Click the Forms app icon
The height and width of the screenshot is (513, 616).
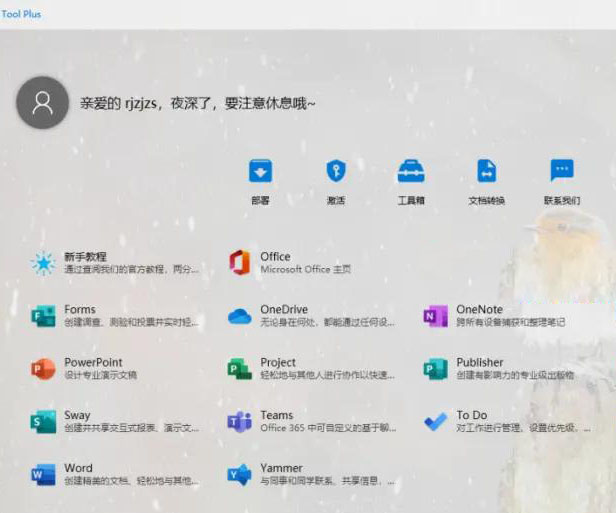click(43, 315)
